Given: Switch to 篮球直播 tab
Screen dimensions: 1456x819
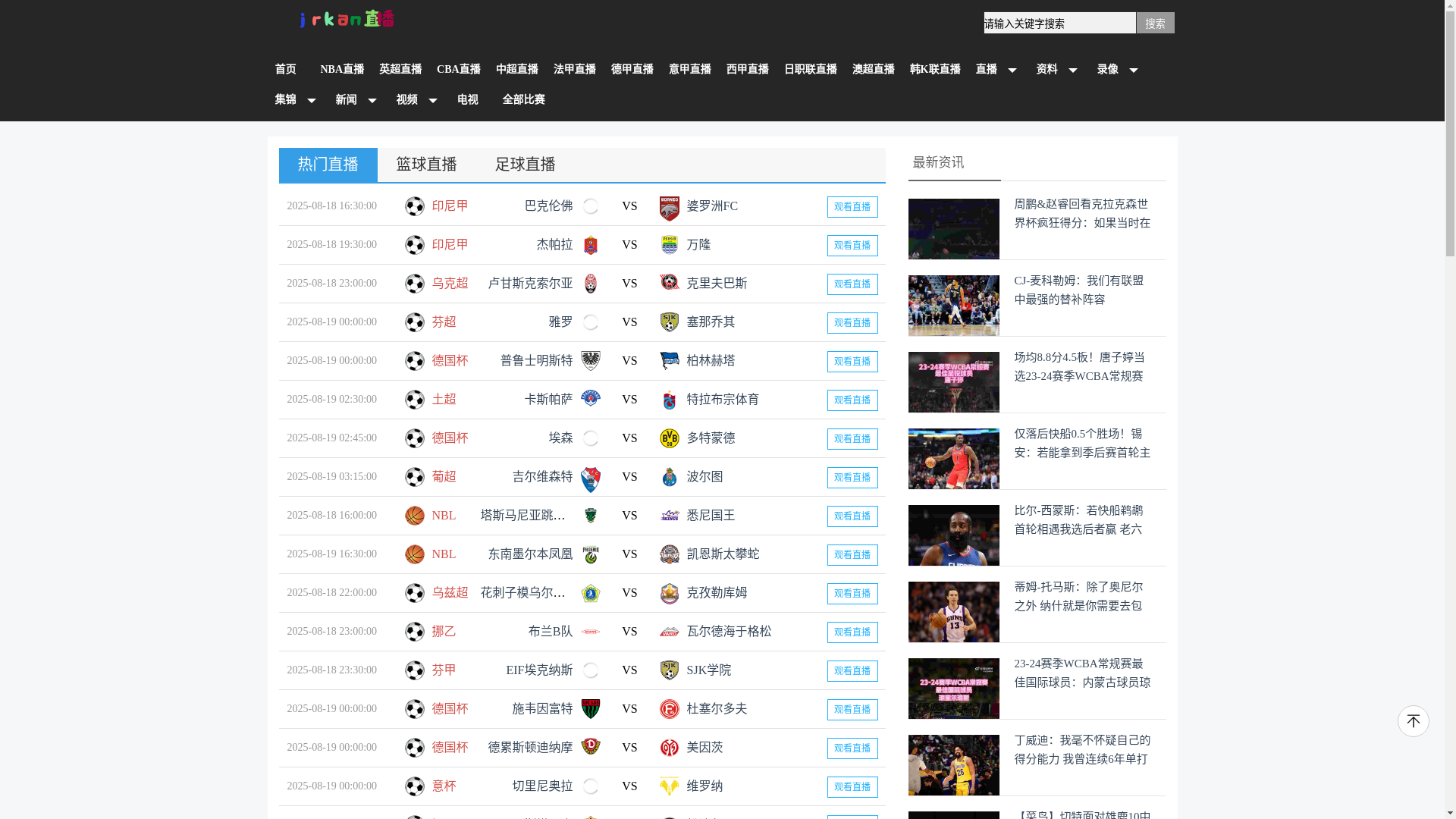Looking at the screenshot, I should coord(426,165).
